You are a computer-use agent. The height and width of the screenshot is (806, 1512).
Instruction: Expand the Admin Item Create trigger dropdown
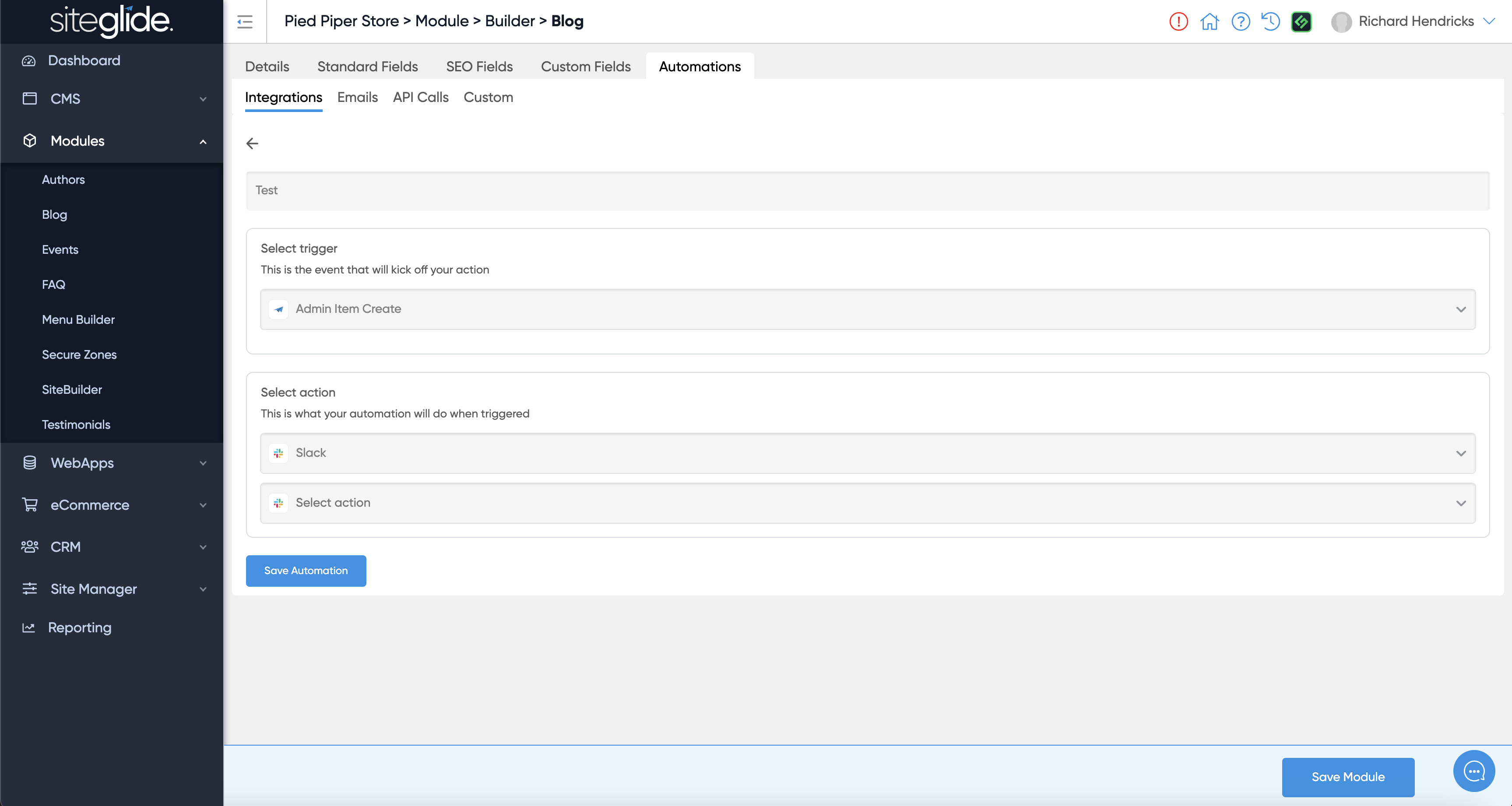point(868,309)
